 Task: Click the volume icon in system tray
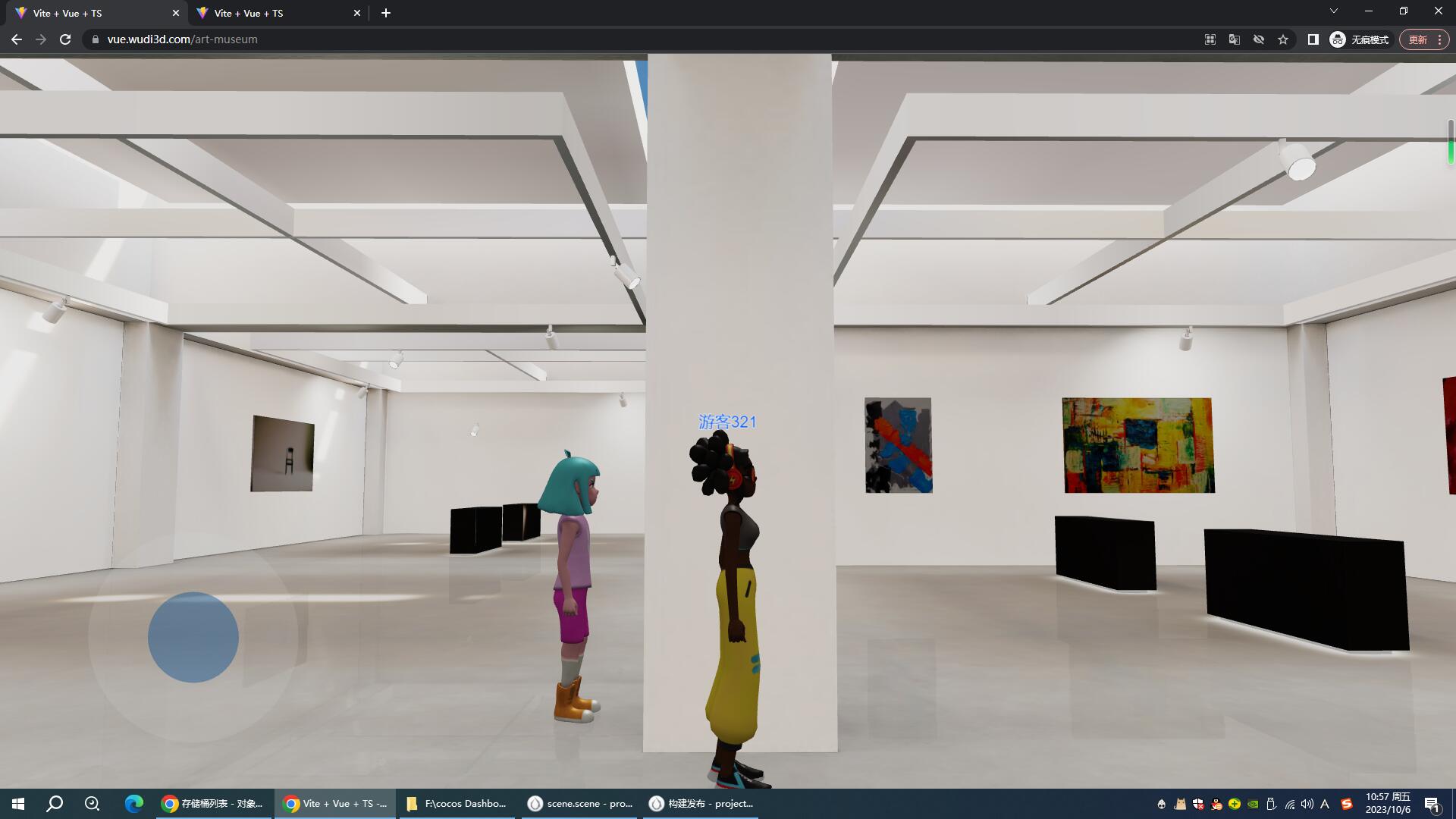coord(1307,804)
